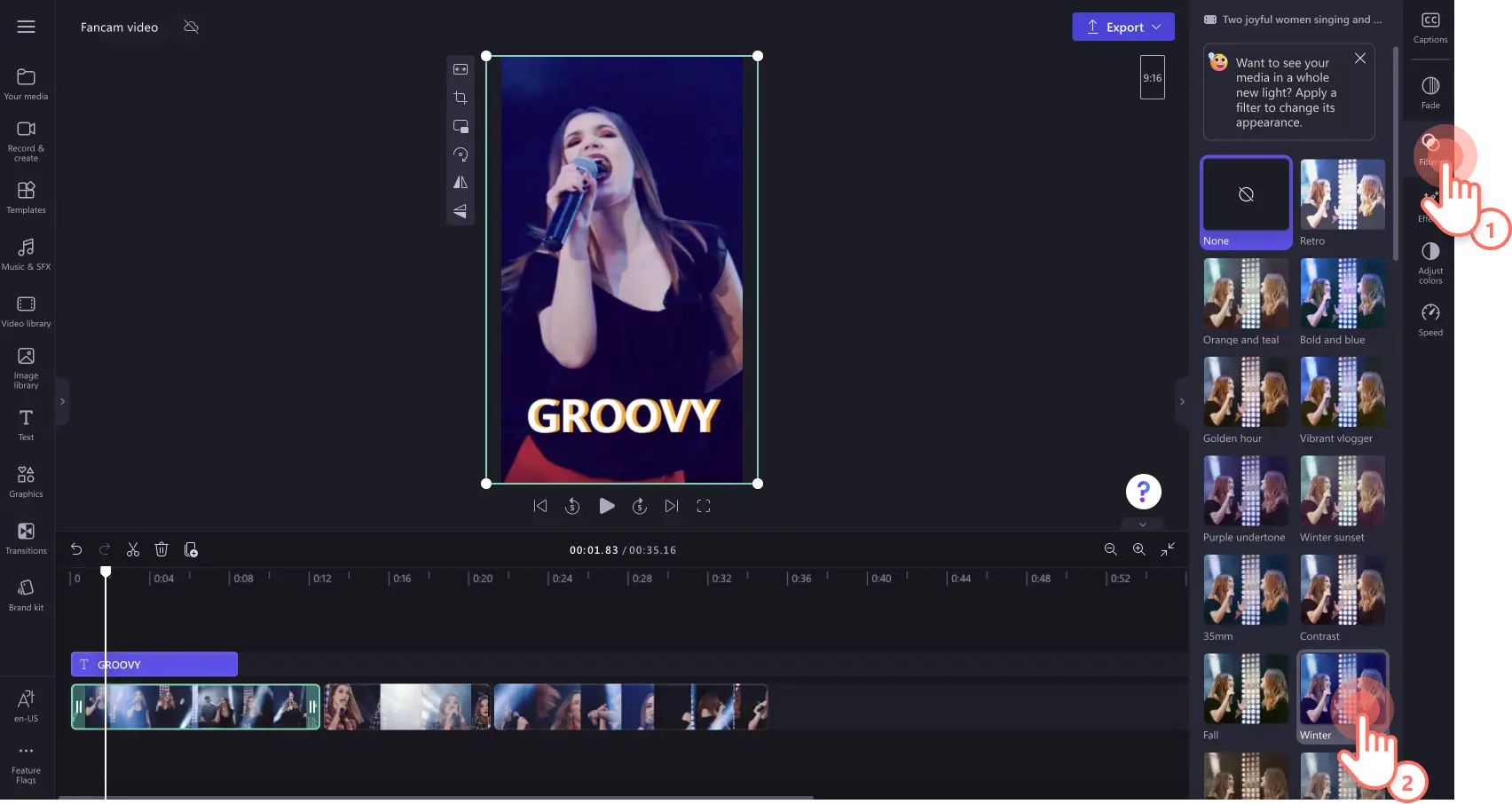Open the Video library
1512x804 pixels.
click(x=27, y=311)
